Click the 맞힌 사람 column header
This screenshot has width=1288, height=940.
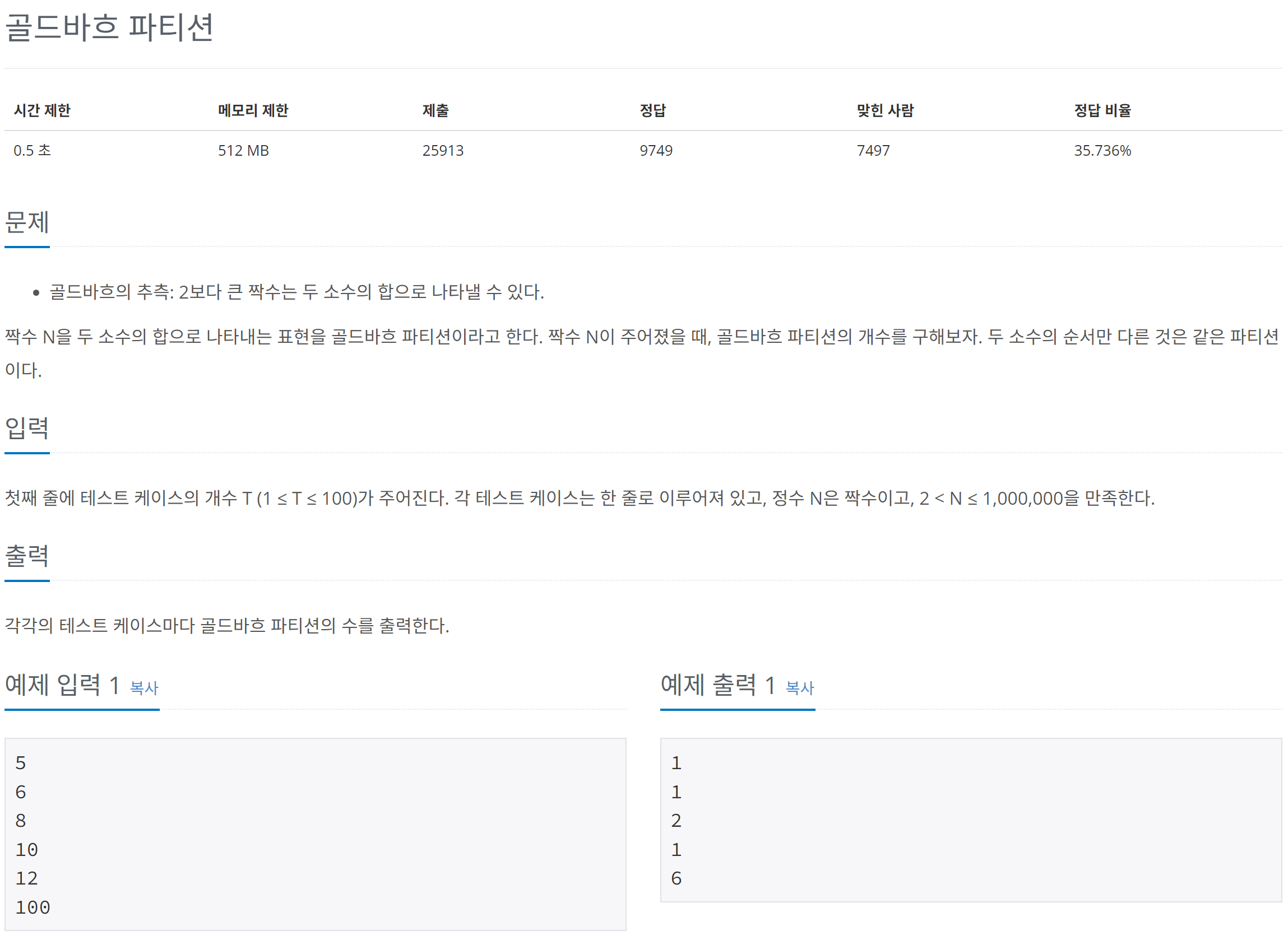point(884,110)
